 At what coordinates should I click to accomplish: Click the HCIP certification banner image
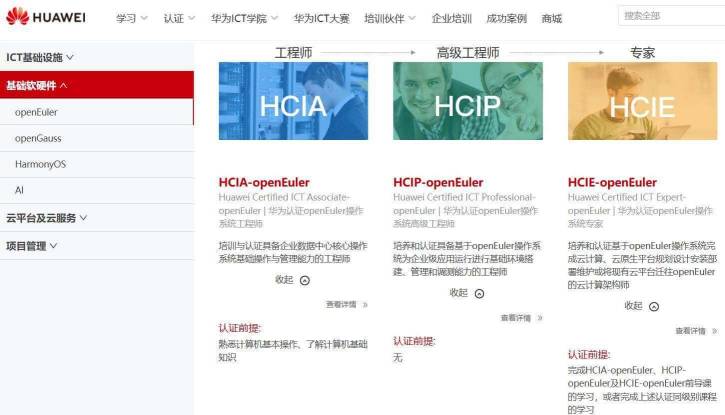coord(467,101)
